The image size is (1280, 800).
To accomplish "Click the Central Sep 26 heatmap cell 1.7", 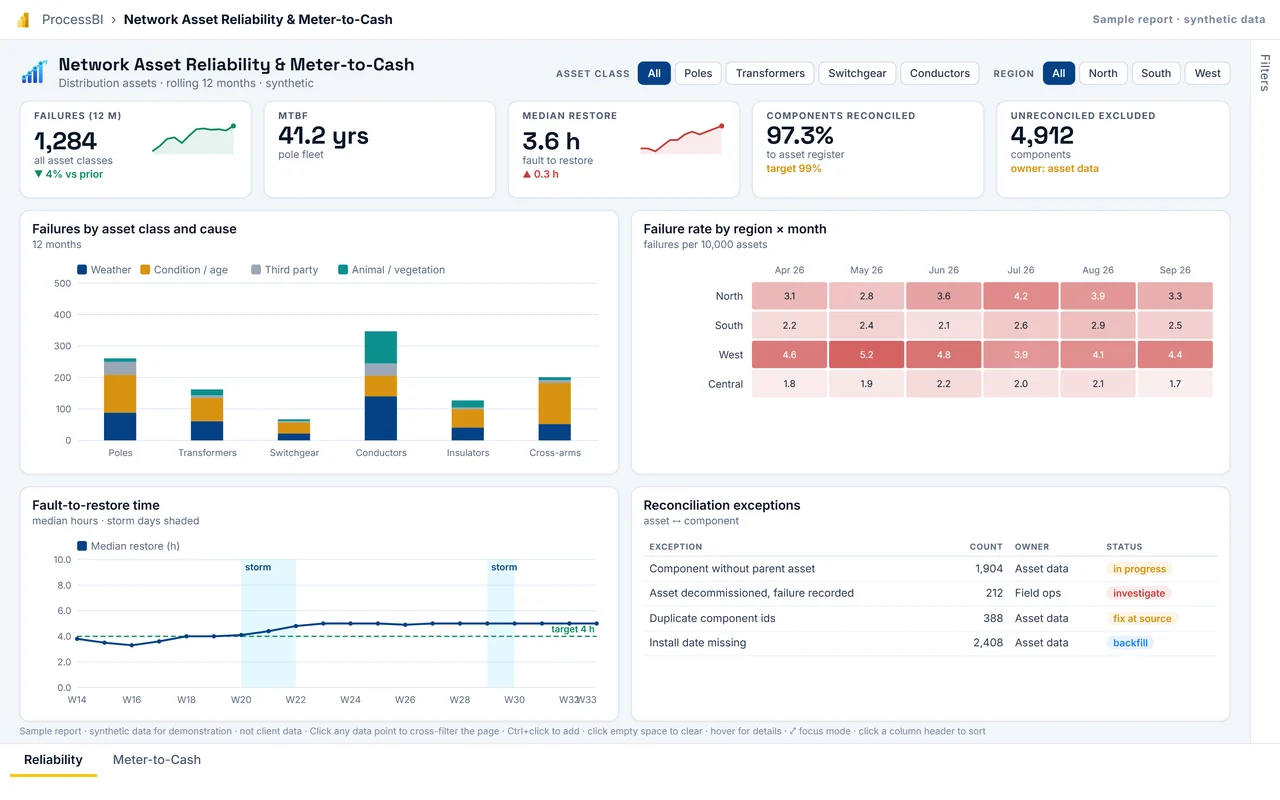I will [x=1175, y=384].
